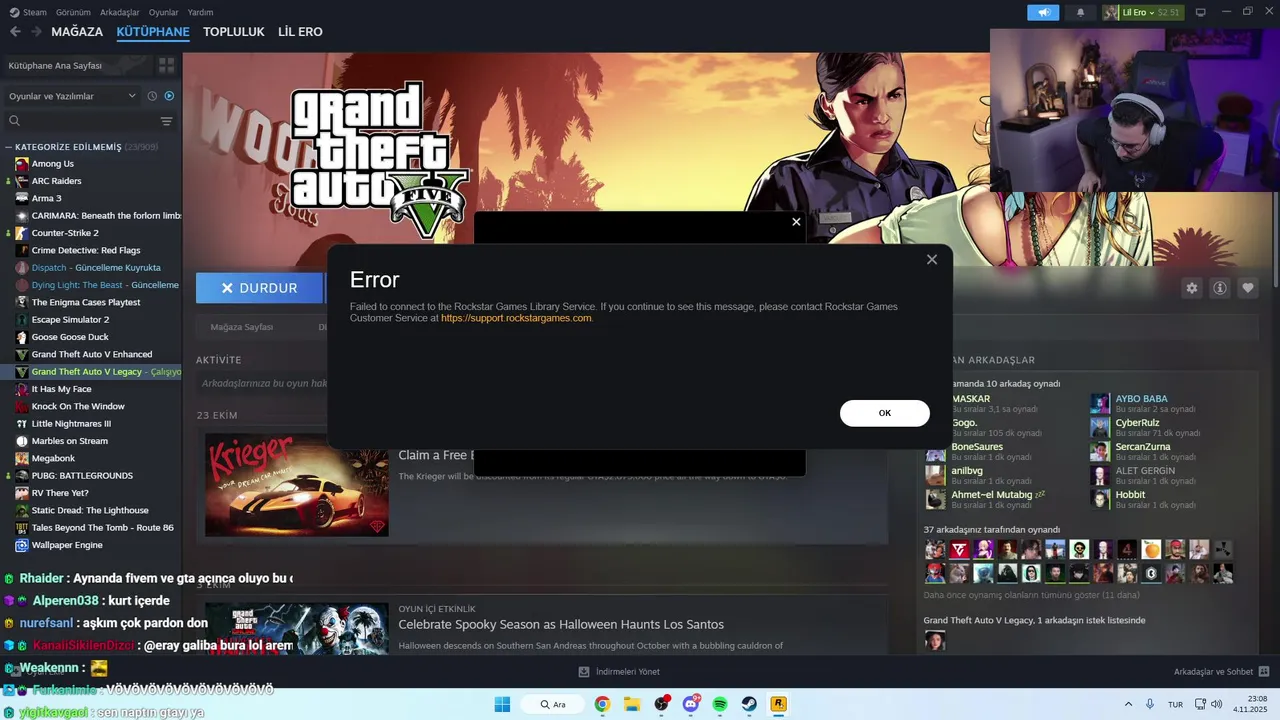Open game info icon

(1219, 288)
